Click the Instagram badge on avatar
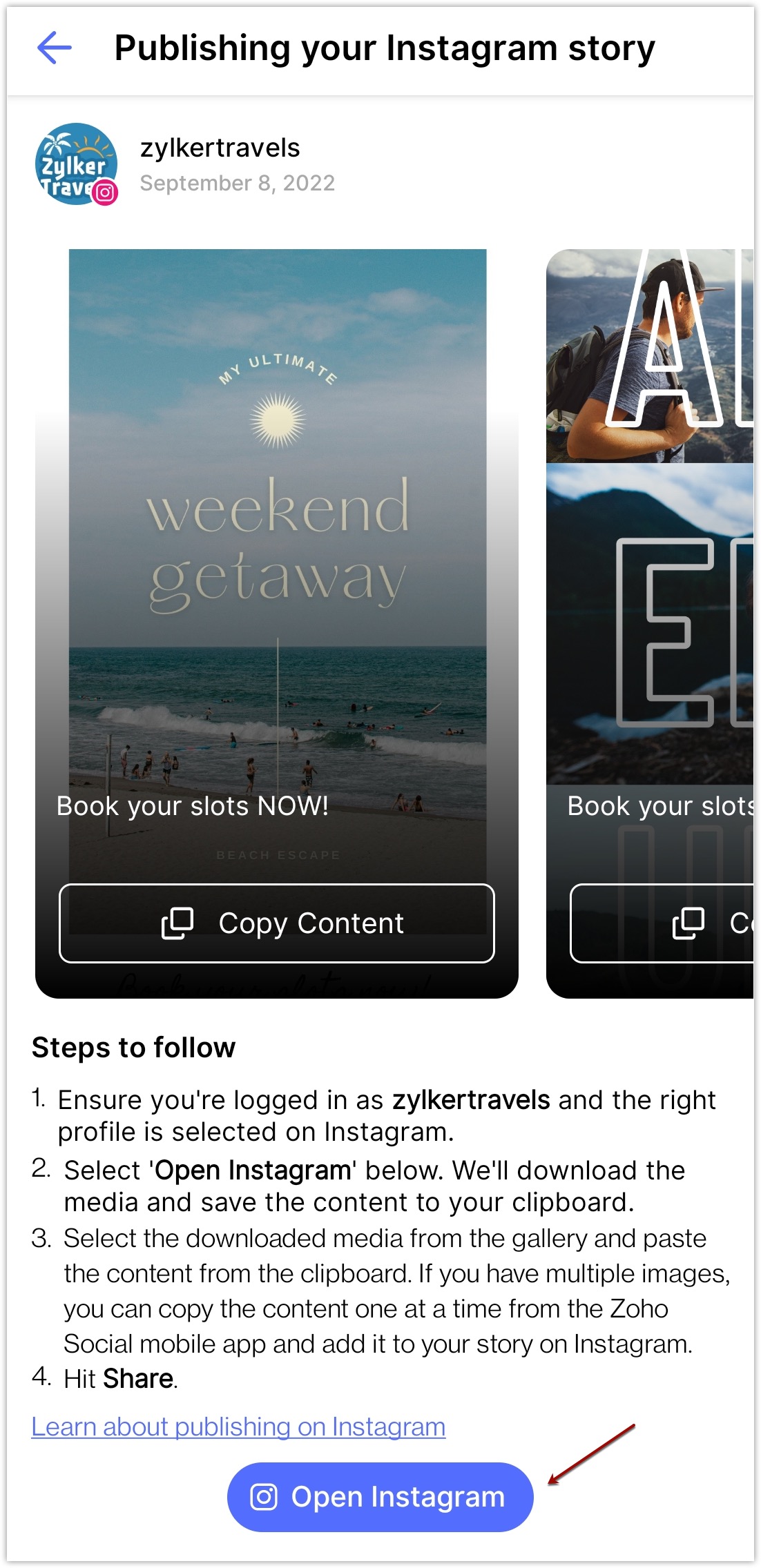 (x=105, y=193)
